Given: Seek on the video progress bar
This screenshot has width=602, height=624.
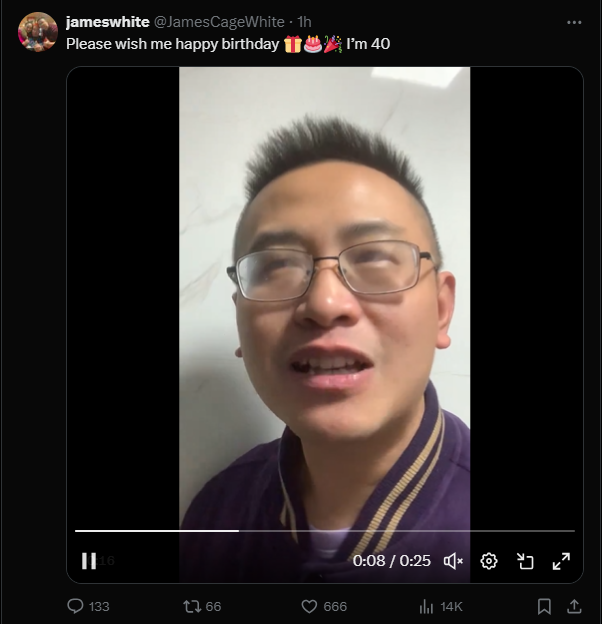Looking at the screenshot, I should point(325,531).
